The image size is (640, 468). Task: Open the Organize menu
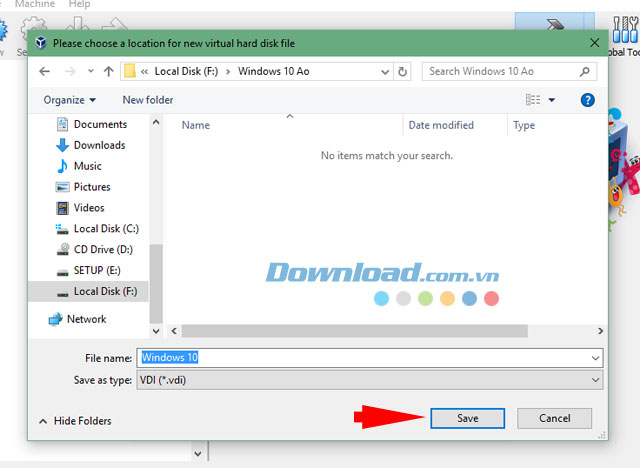pyautogui.click(x=69, y=100)
